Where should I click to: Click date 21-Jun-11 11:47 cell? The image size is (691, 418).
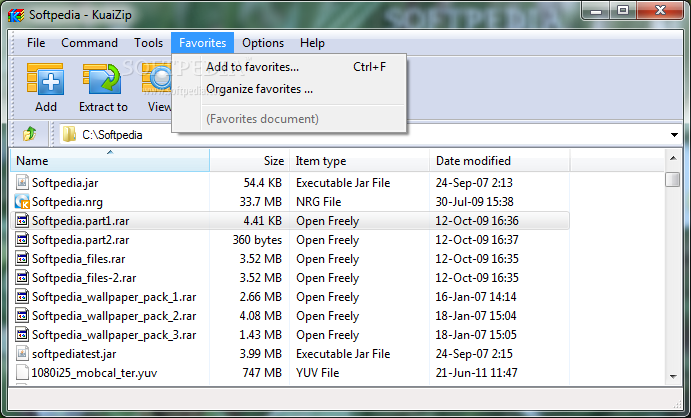coord(476,373)
